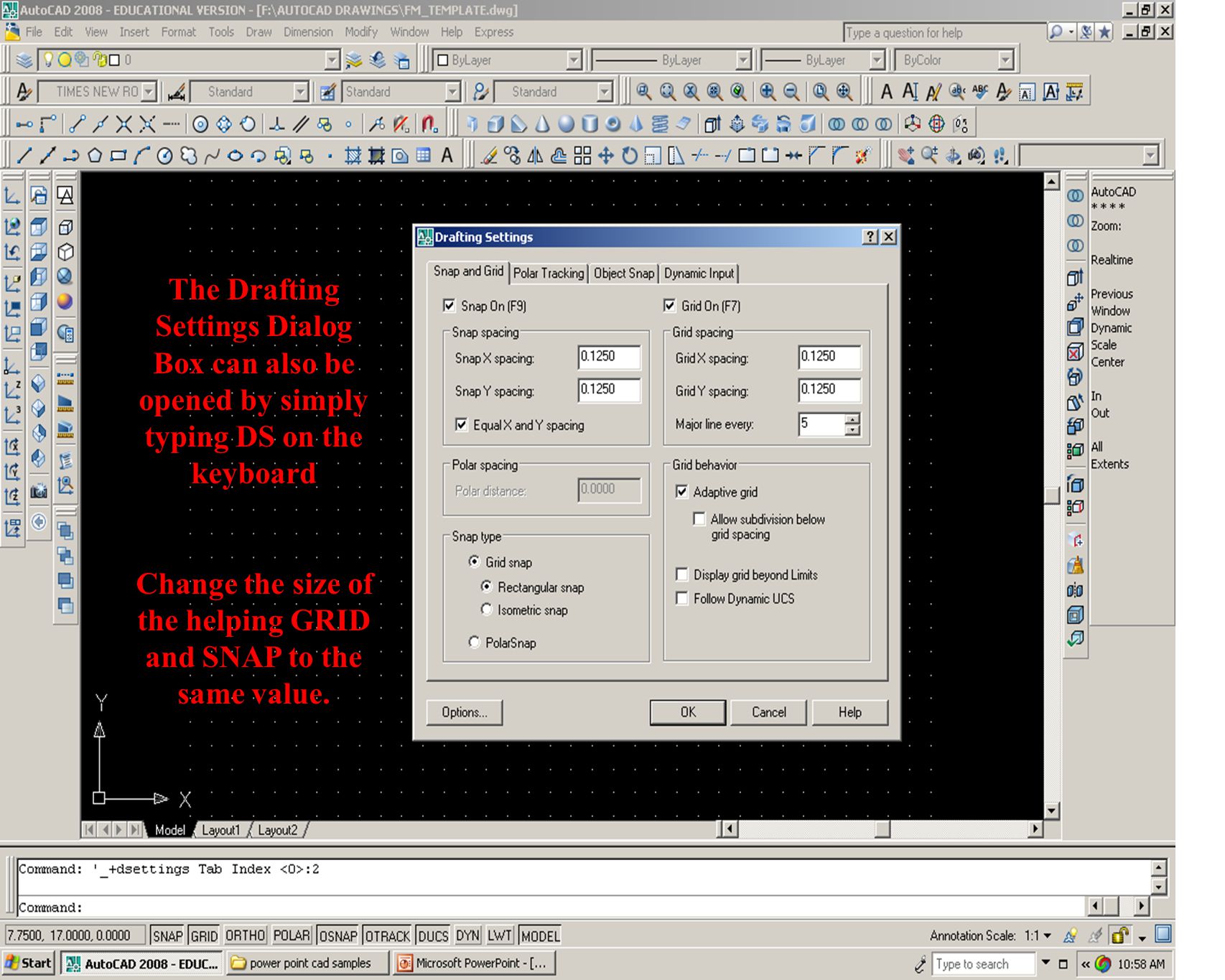This screenshot has height=980, width=1225.
Task: Click the Zoom In magnifier icon
Action: tap(768, 92)
